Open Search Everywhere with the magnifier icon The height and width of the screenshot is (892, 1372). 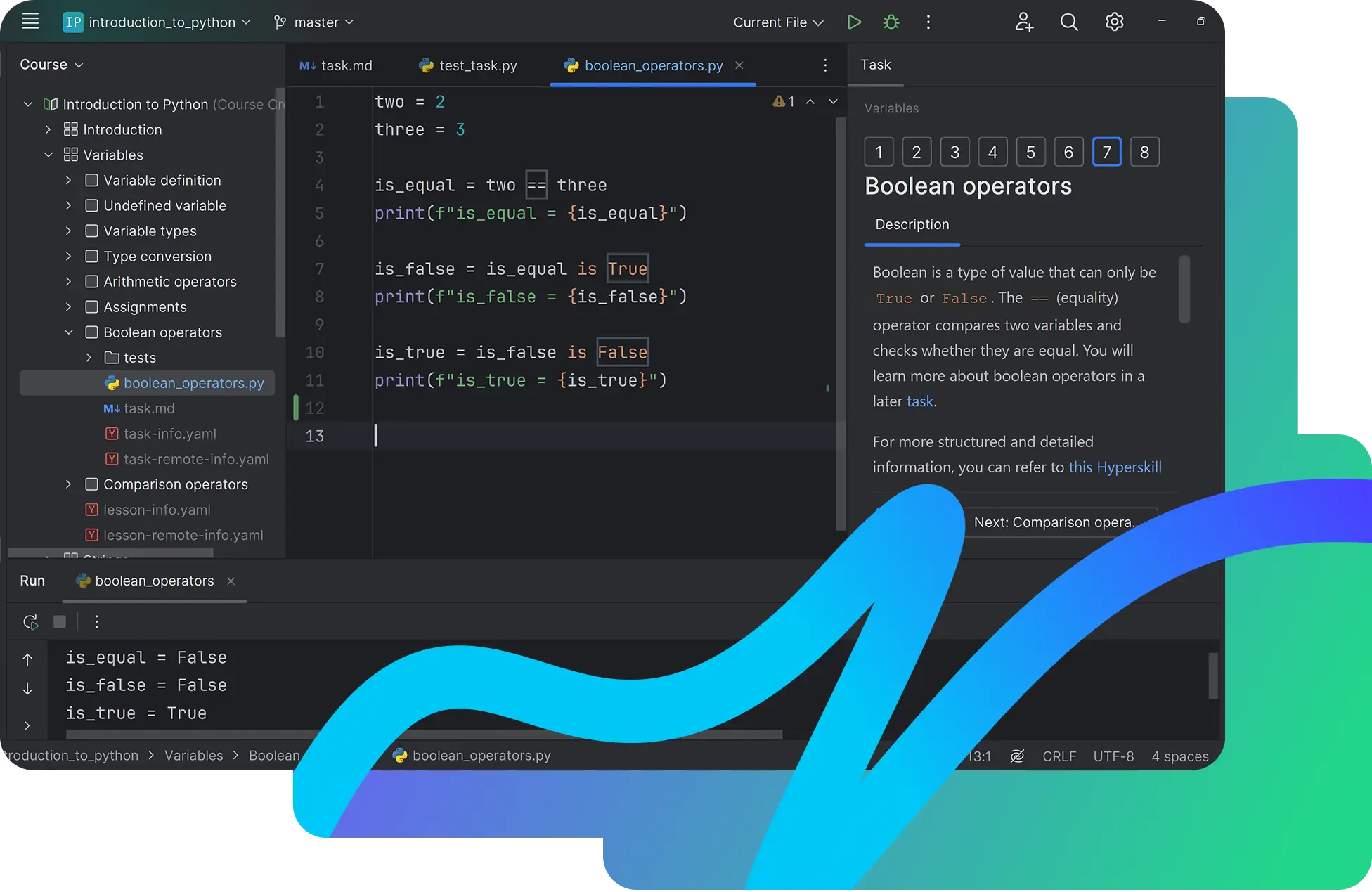1068,22
